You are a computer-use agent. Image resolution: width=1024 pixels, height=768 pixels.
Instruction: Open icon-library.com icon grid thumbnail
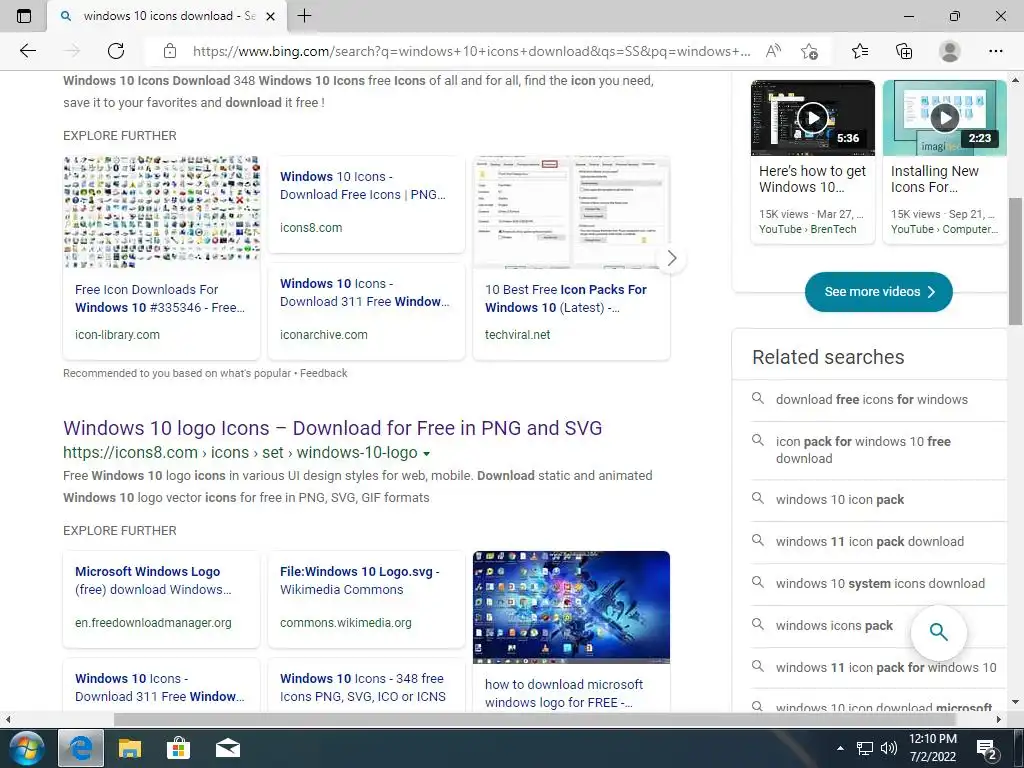(x=161, y=212)
